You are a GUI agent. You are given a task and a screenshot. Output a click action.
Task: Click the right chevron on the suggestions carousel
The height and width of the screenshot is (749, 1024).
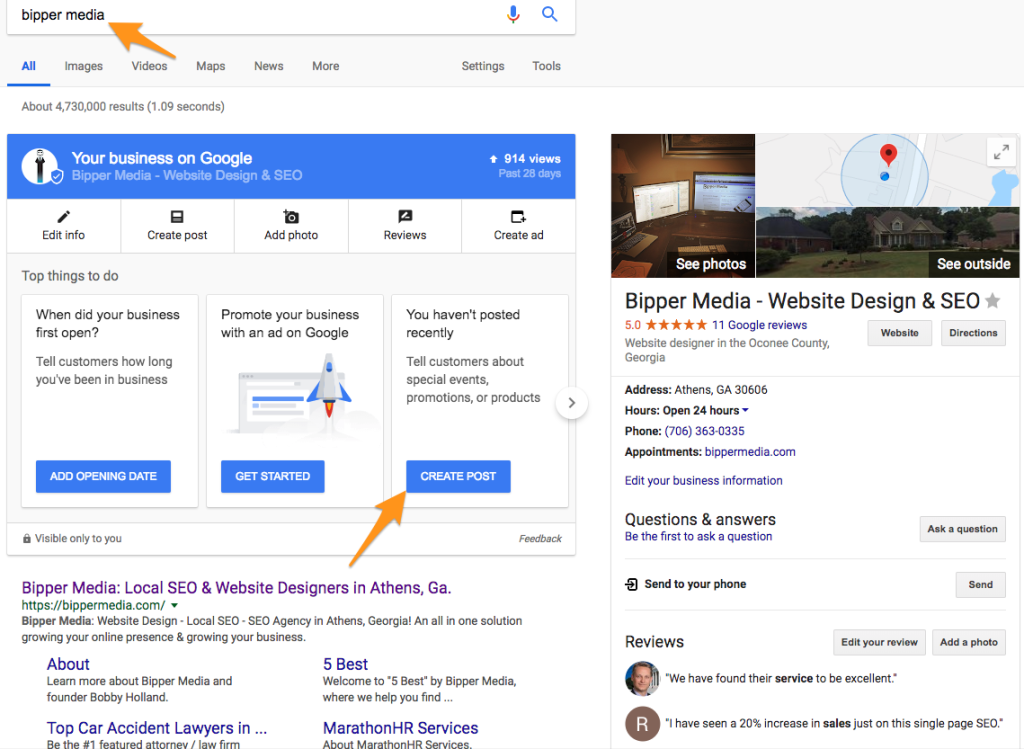(571, 403)
